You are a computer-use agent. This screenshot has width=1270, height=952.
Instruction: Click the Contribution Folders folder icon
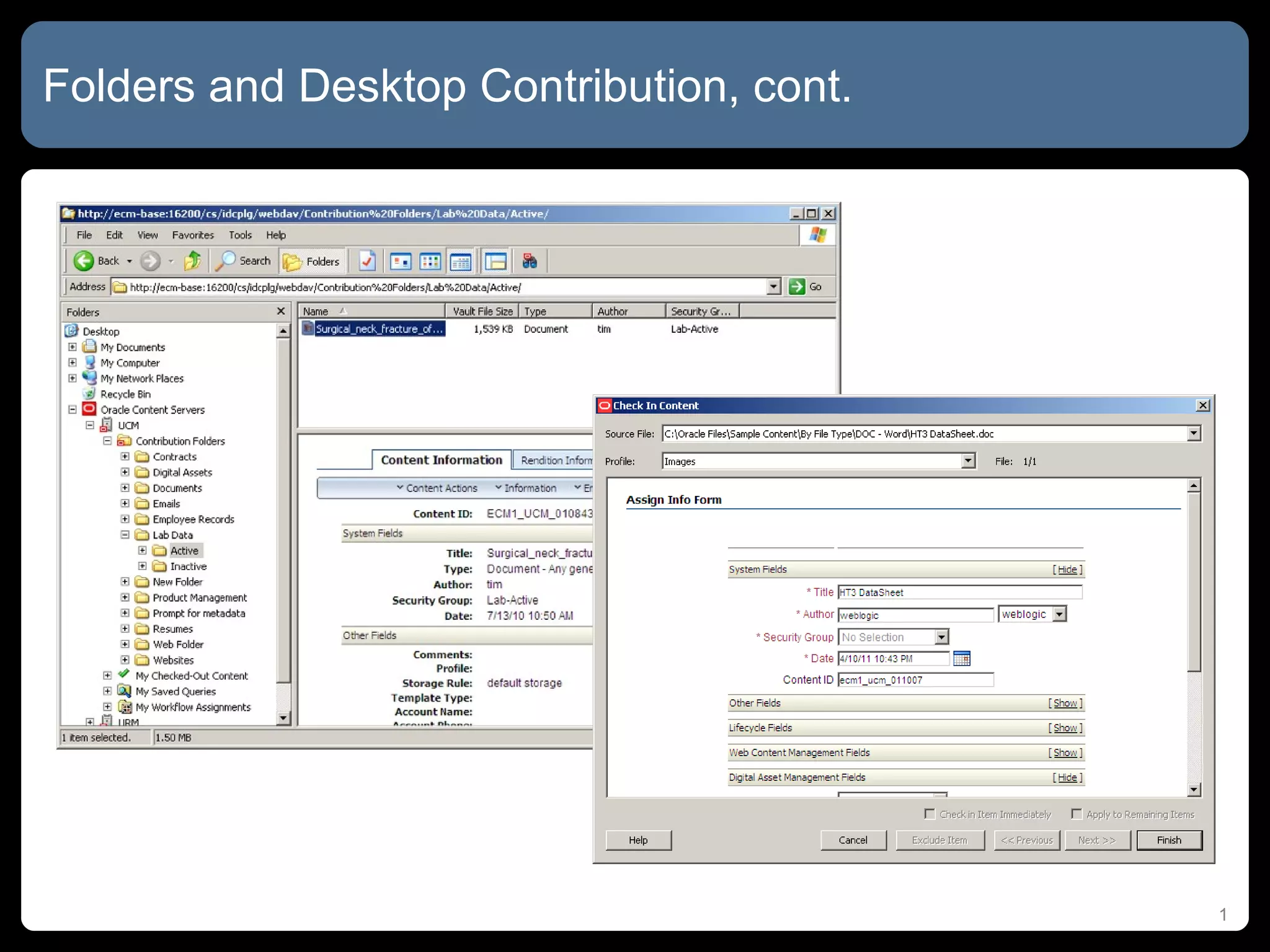[x=125, y=441]
